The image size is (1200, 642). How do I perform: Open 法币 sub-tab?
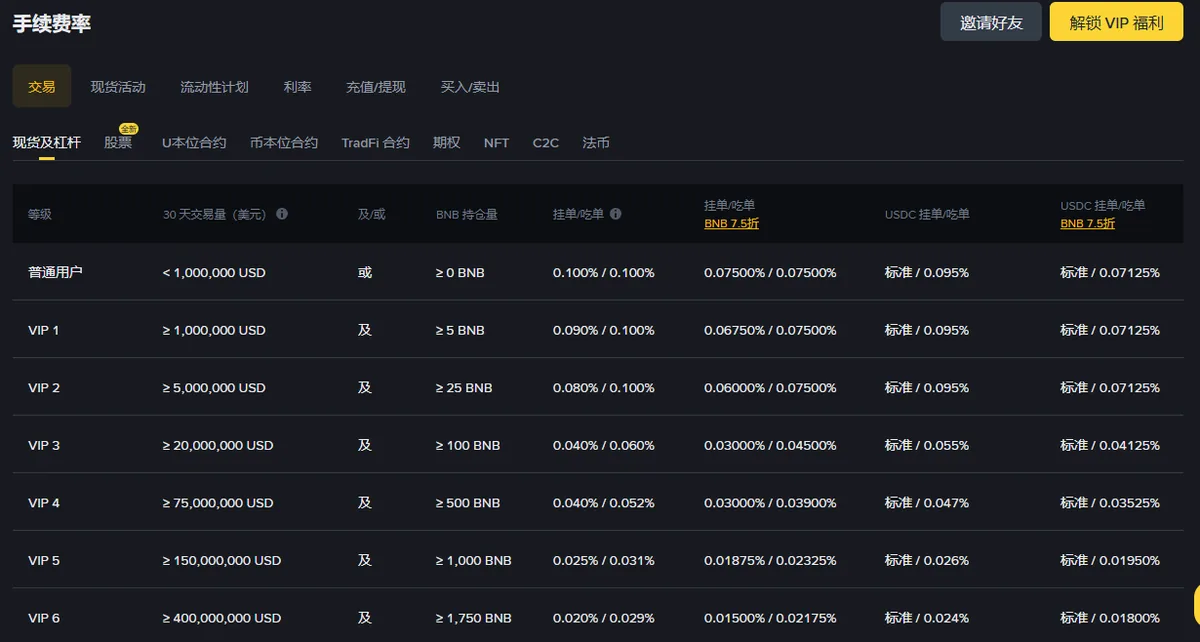coord(596,143)
